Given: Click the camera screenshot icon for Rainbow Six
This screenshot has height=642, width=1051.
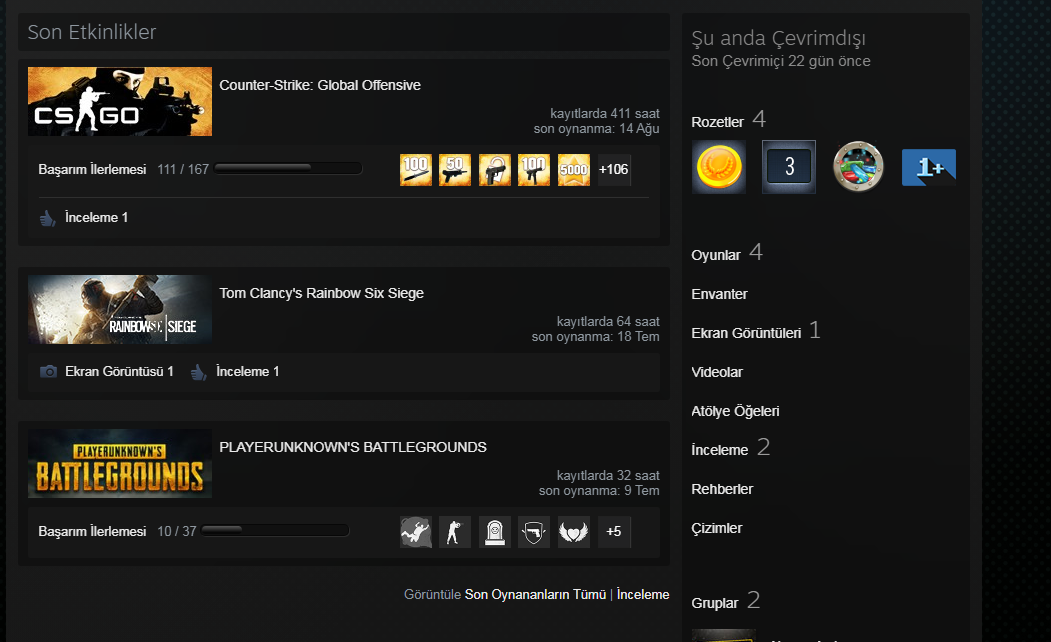Looking at the screenshot, I should (48, 371).
